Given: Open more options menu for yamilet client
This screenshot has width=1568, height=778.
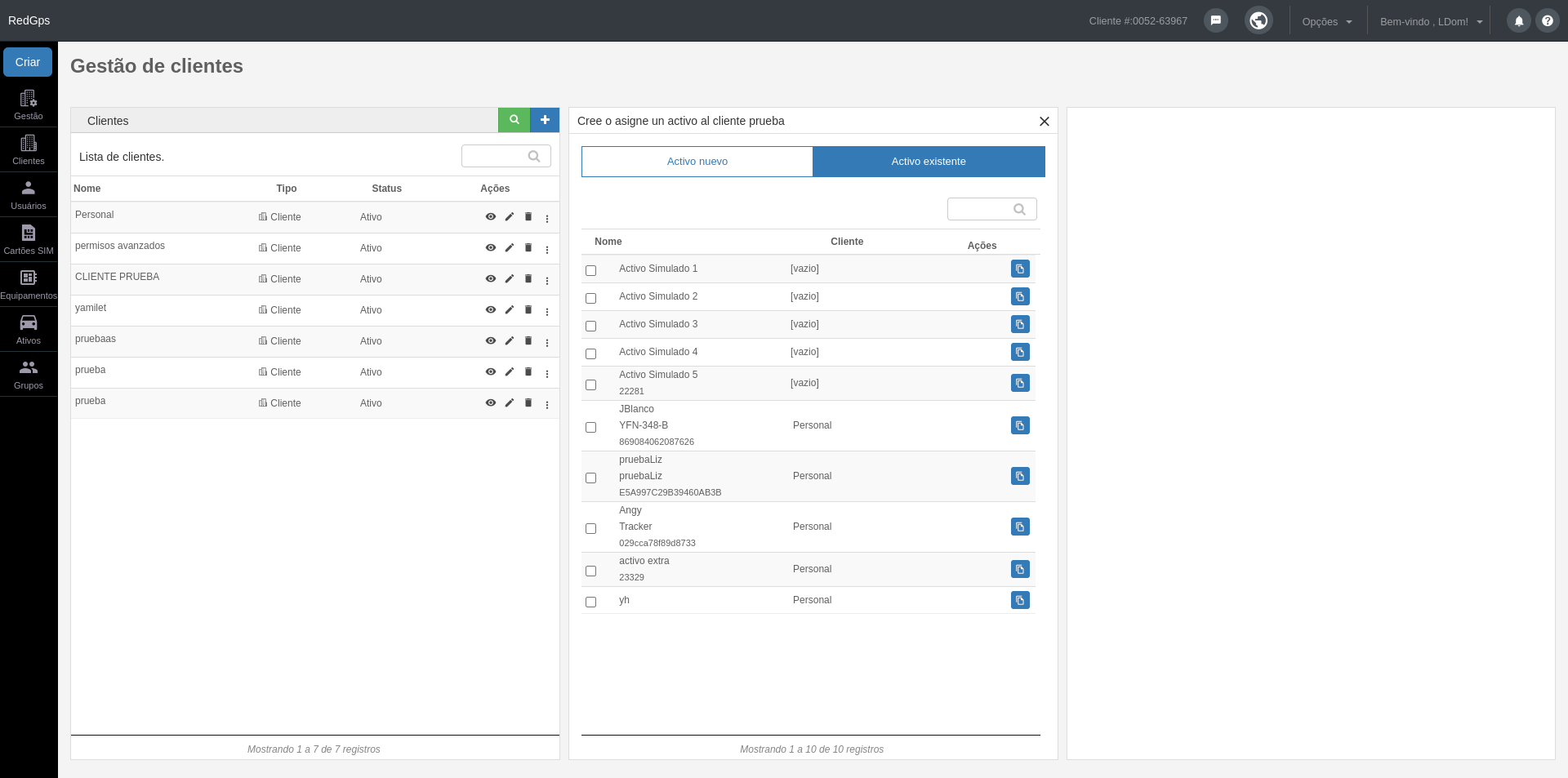Looking at the screenshot, I should [x=547, y=311].
